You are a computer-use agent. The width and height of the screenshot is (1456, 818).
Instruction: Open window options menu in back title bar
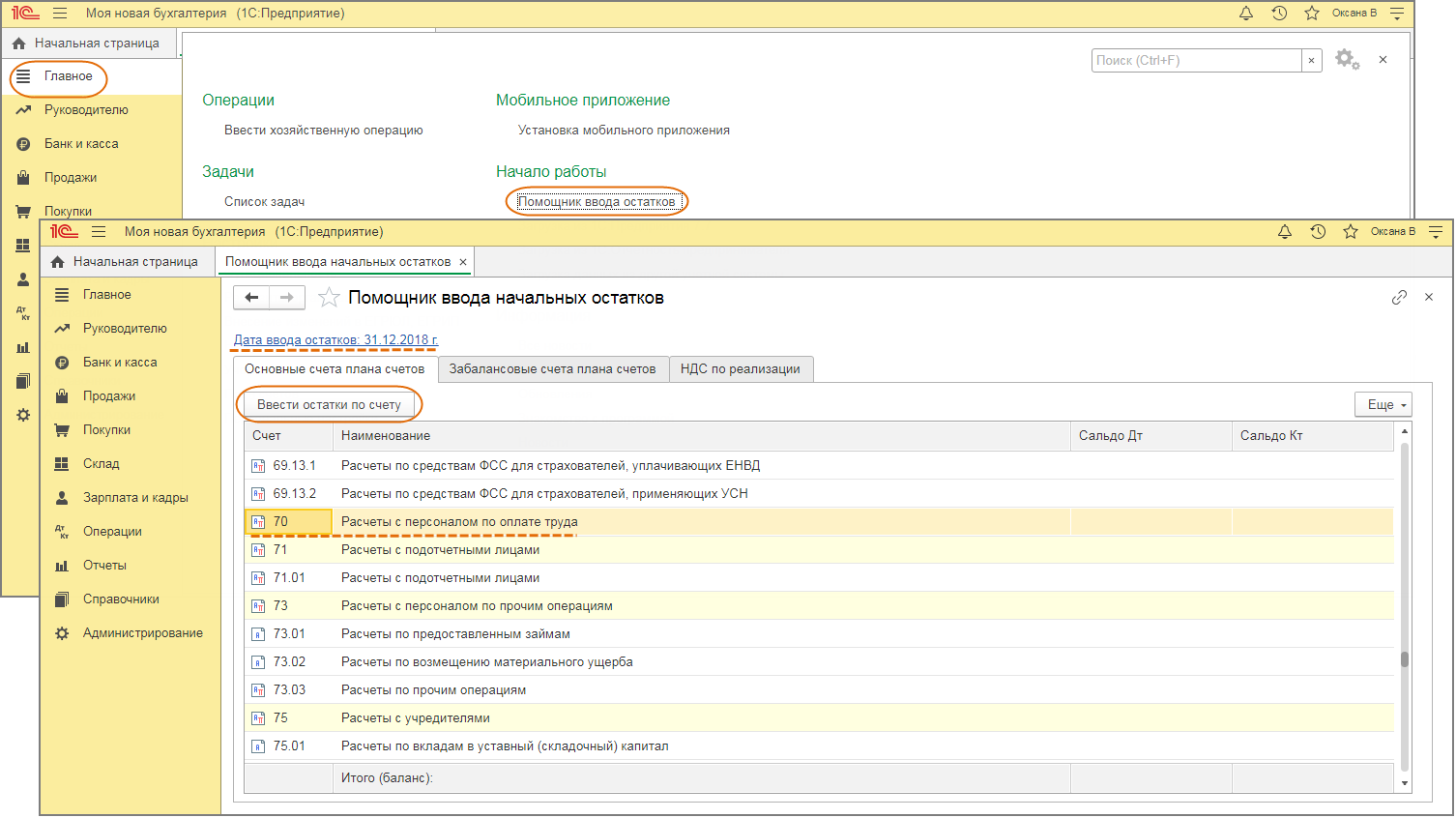1397,14
